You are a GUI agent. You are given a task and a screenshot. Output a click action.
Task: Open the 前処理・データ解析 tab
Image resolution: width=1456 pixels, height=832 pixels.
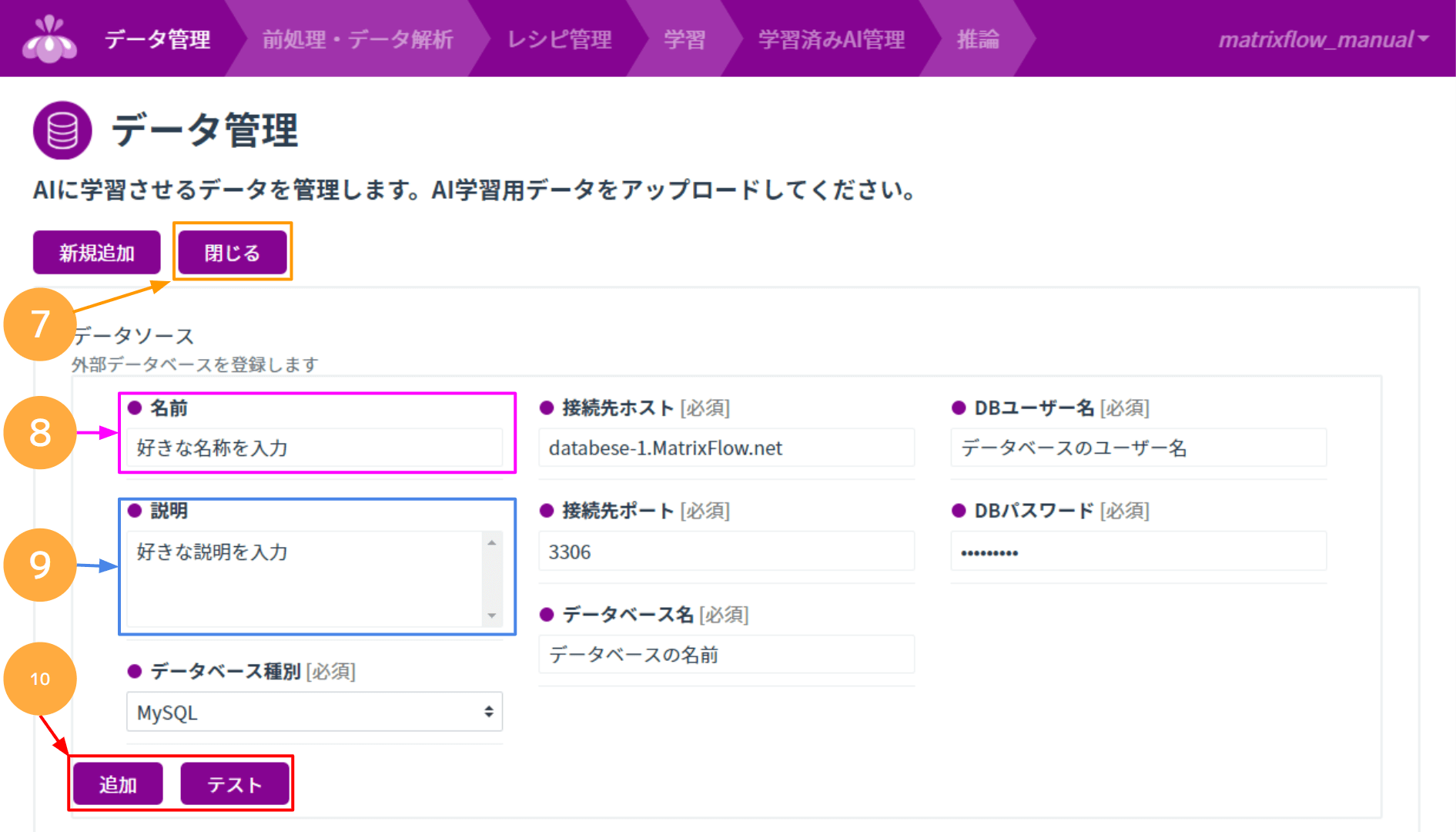(357, 39)
